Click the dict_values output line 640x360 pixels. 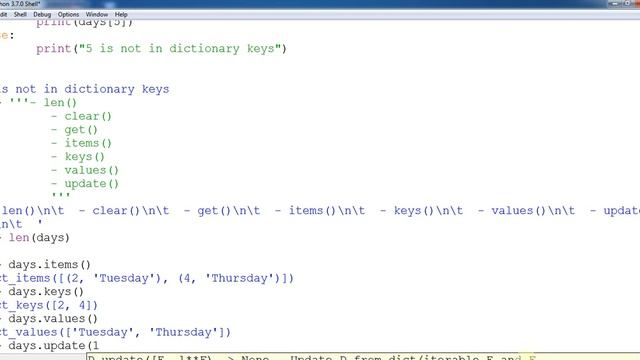click(x=116, y=332)
